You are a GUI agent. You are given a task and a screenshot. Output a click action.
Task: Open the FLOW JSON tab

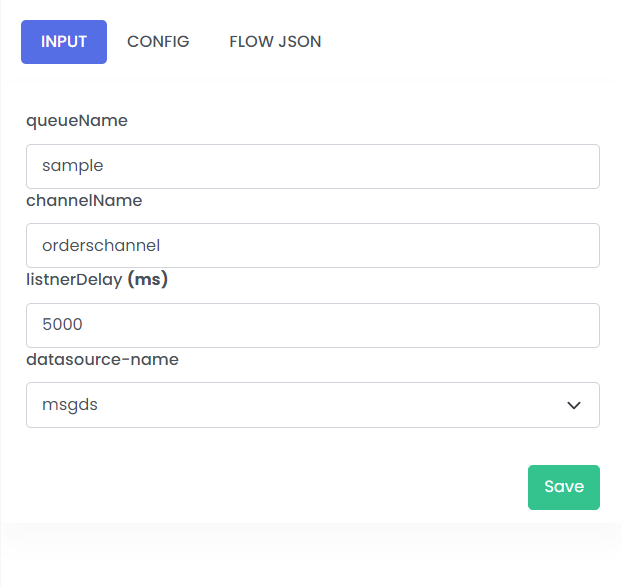275,42
